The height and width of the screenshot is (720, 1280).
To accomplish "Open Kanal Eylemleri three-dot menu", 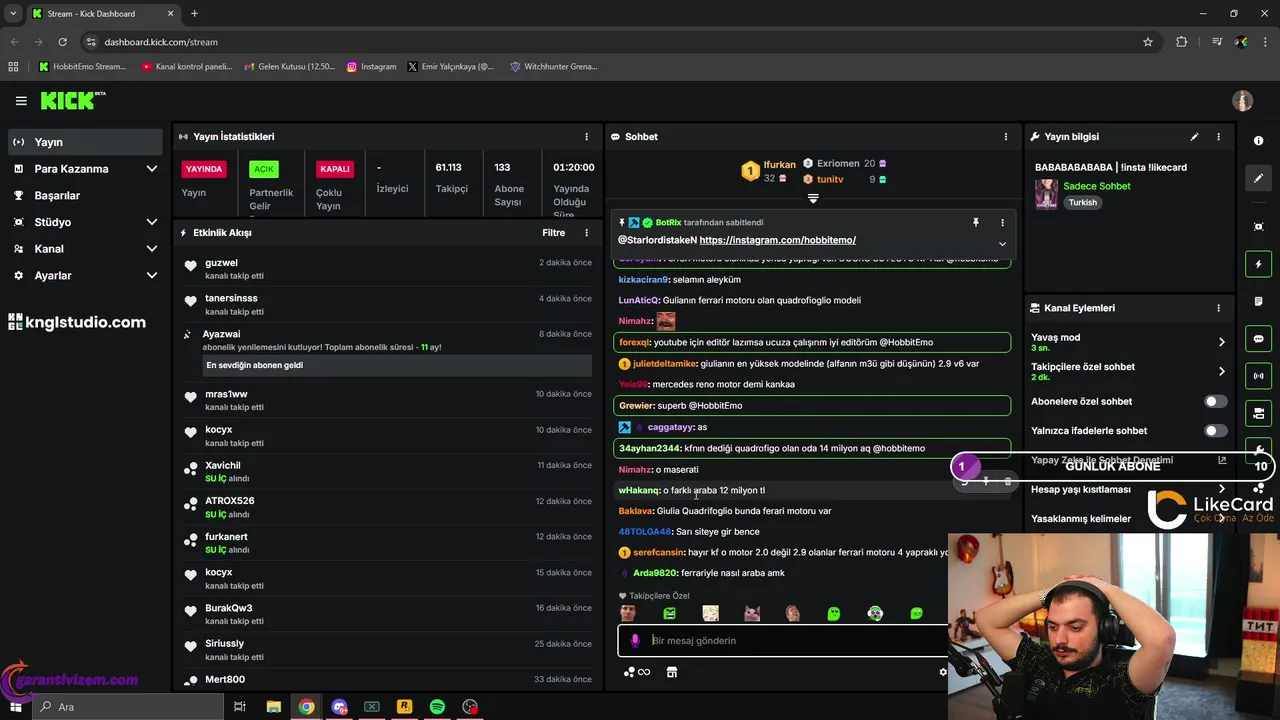I will [1218, 308].
